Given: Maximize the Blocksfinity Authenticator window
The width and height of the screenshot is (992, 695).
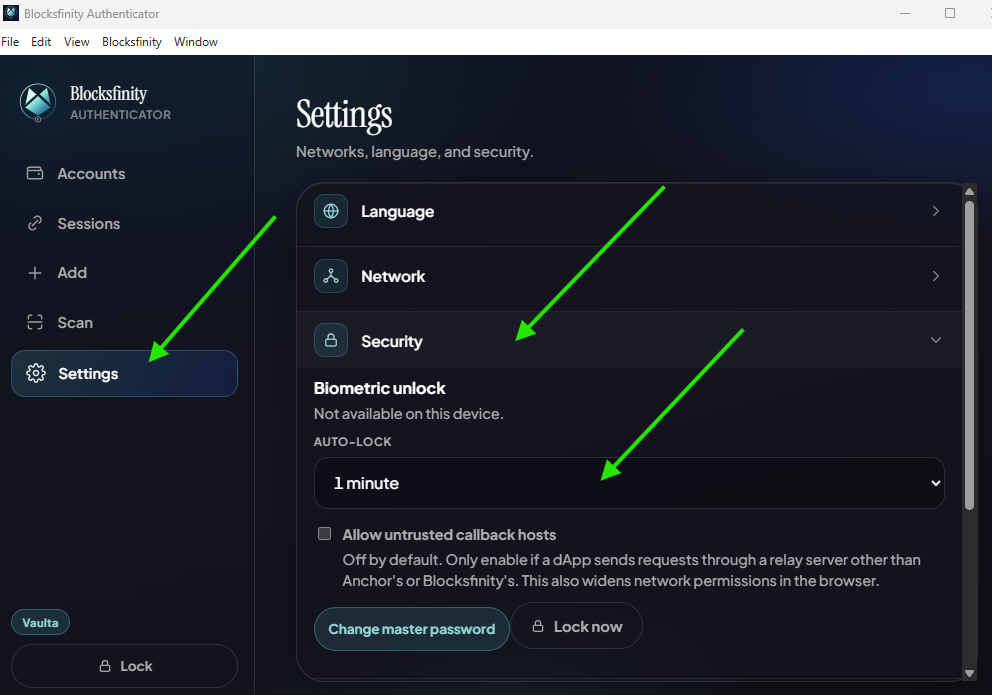Looking at the screenshot, I should pos(950,13).
